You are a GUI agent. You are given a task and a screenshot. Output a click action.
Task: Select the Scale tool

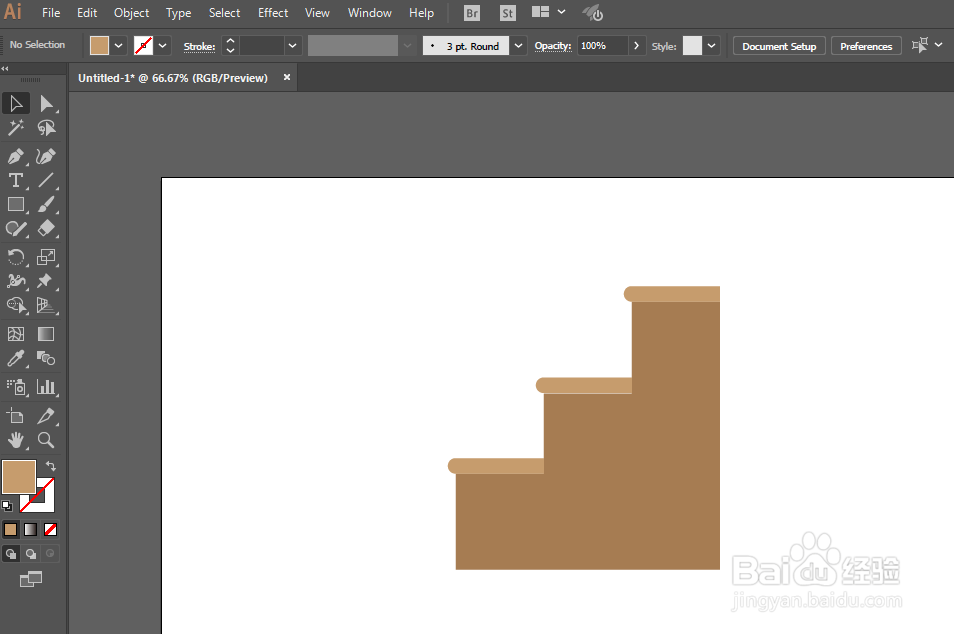tap(46, 257)
